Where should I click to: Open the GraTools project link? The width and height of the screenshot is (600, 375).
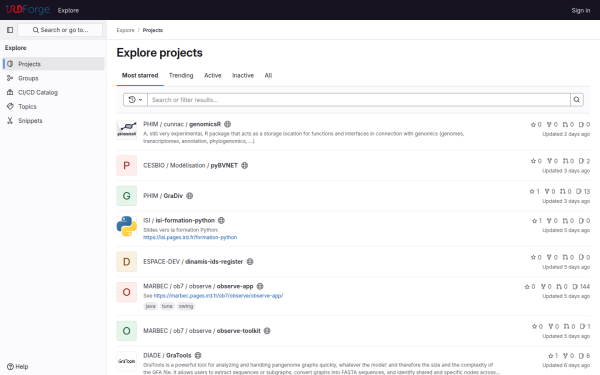pyautogui.click(x=167, y=355)
